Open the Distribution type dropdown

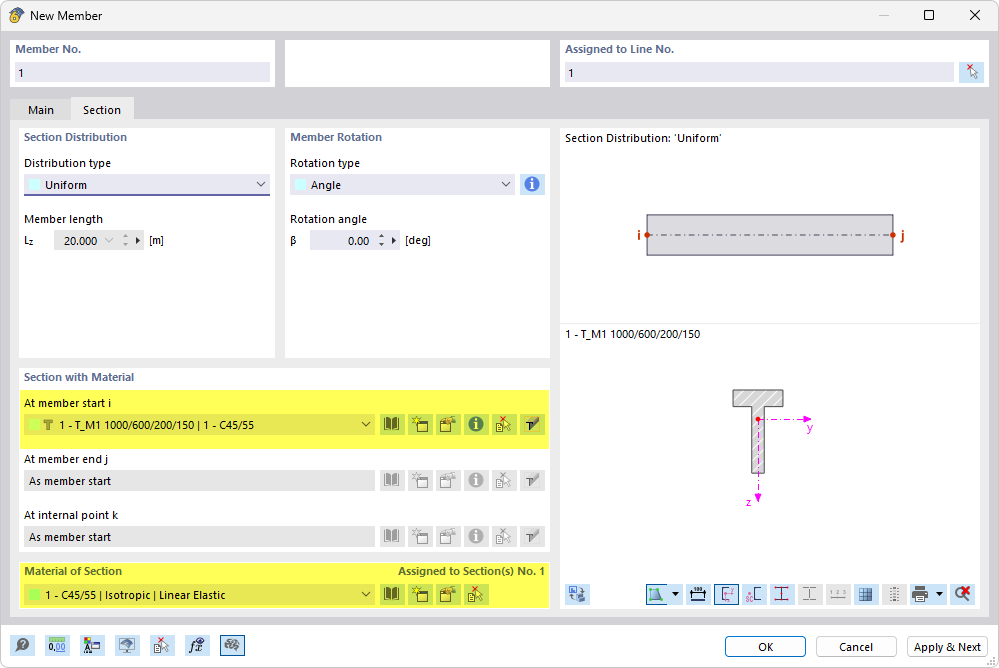(x=260, y=184)
